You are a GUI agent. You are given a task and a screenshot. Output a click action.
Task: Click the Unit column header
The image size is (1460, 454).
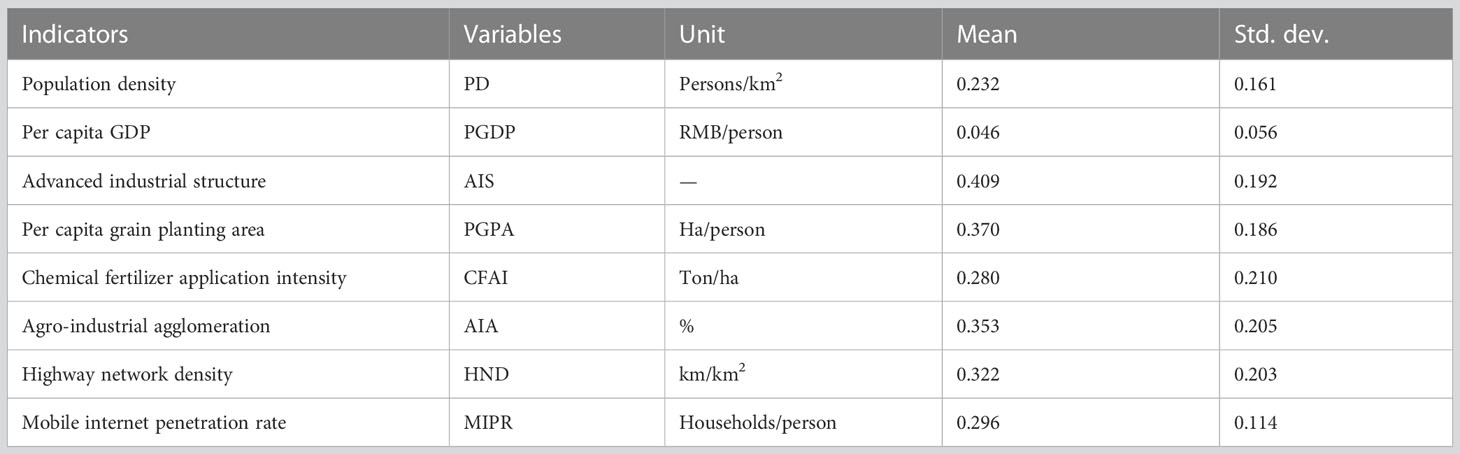(702, 35)
